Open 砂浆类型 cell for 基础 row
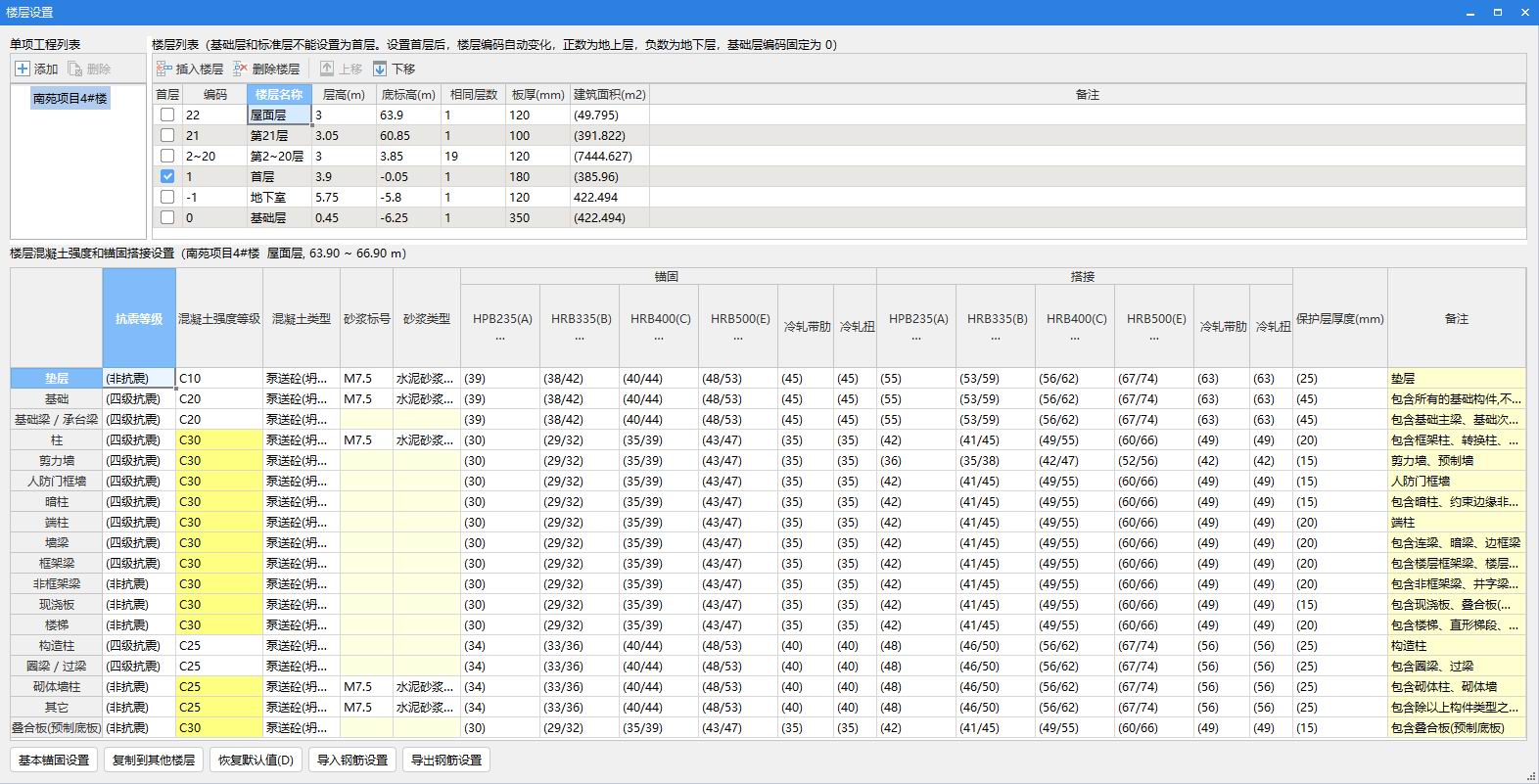This screenshot has width=1539, height=784. tap(426, 398)
